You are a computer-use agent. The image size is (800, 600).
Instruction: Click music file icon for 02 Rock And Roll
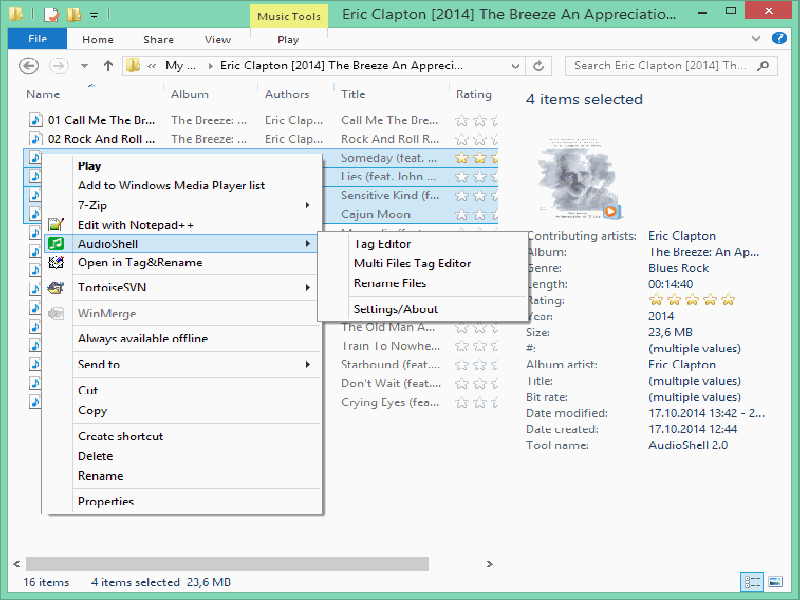(35, 139)
